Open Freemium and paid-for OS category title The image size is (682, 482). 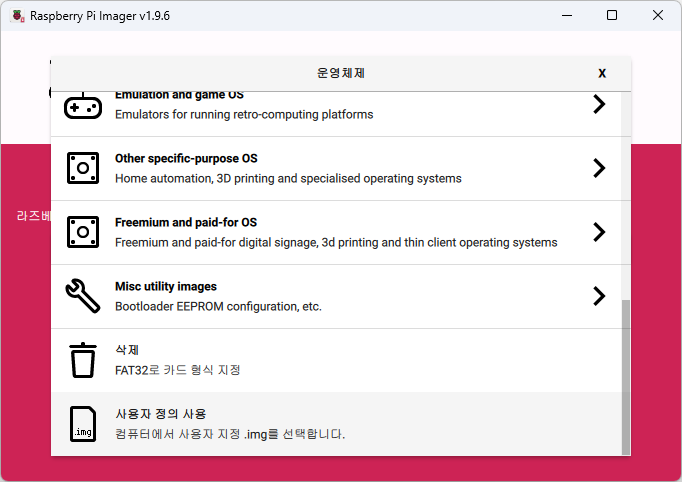(x=186, y=222)
